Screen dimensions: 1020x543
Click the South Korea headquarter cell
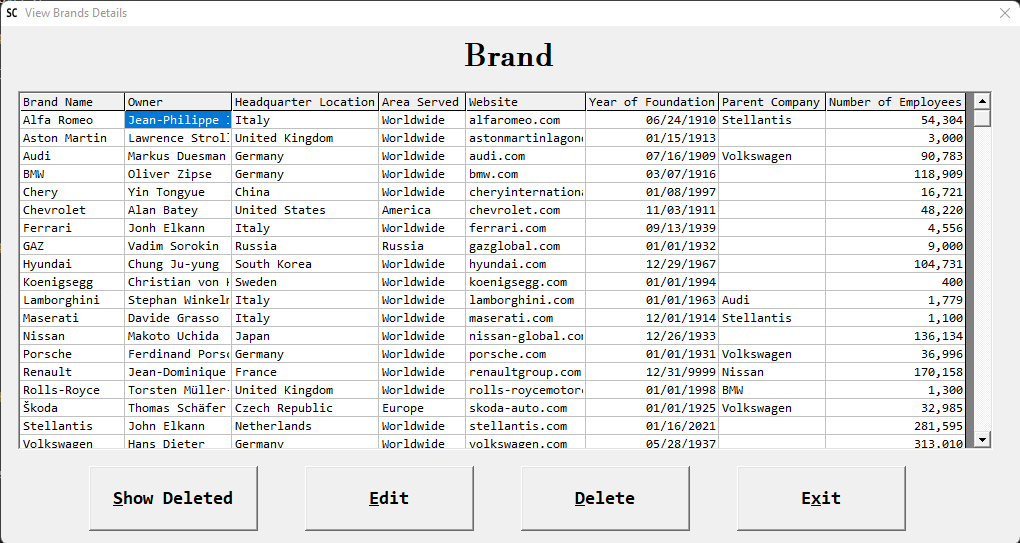[x=305, y=264]
